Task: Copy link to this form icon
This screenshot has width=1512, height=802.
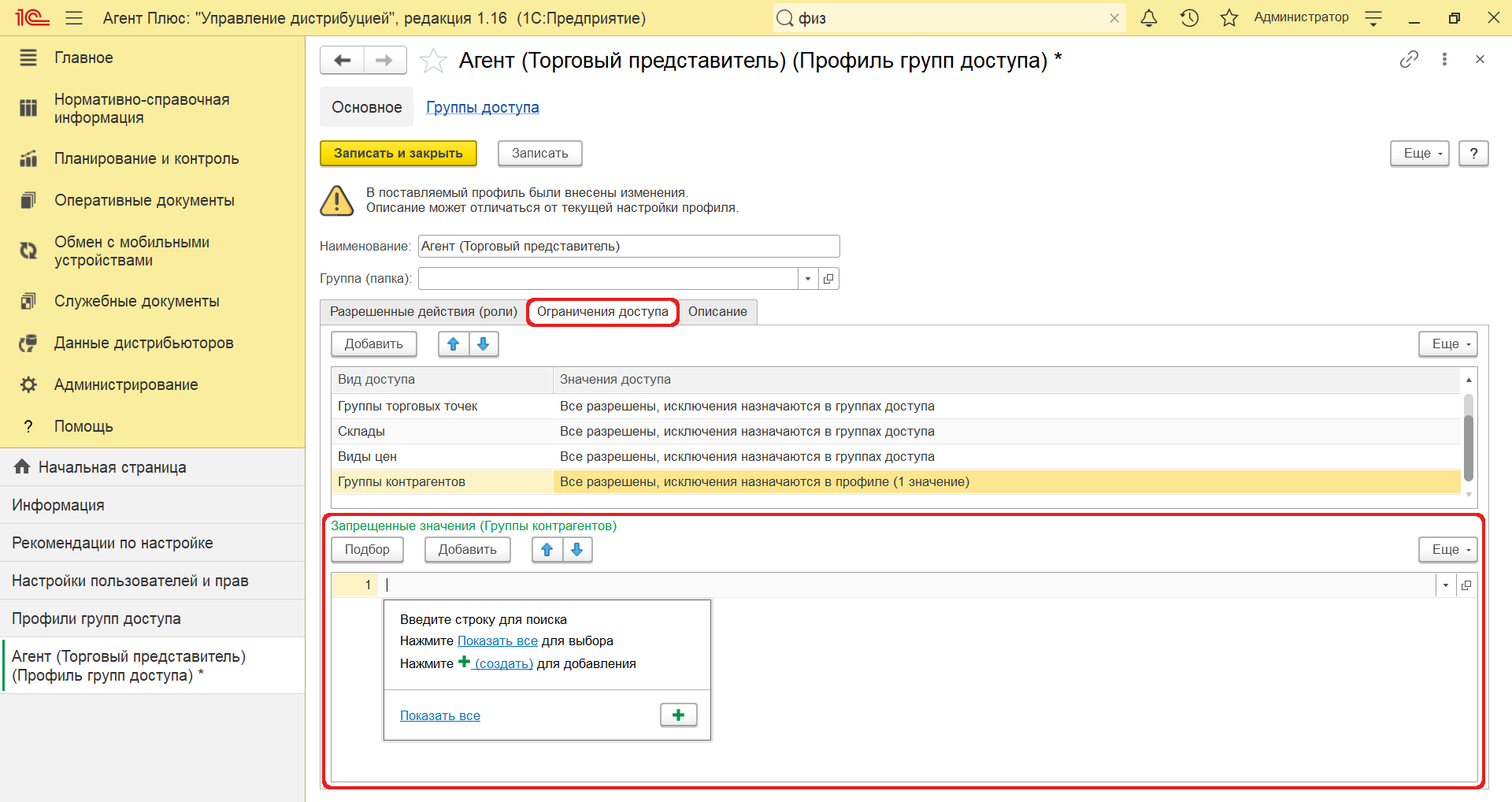Action: click(1409, 59)
